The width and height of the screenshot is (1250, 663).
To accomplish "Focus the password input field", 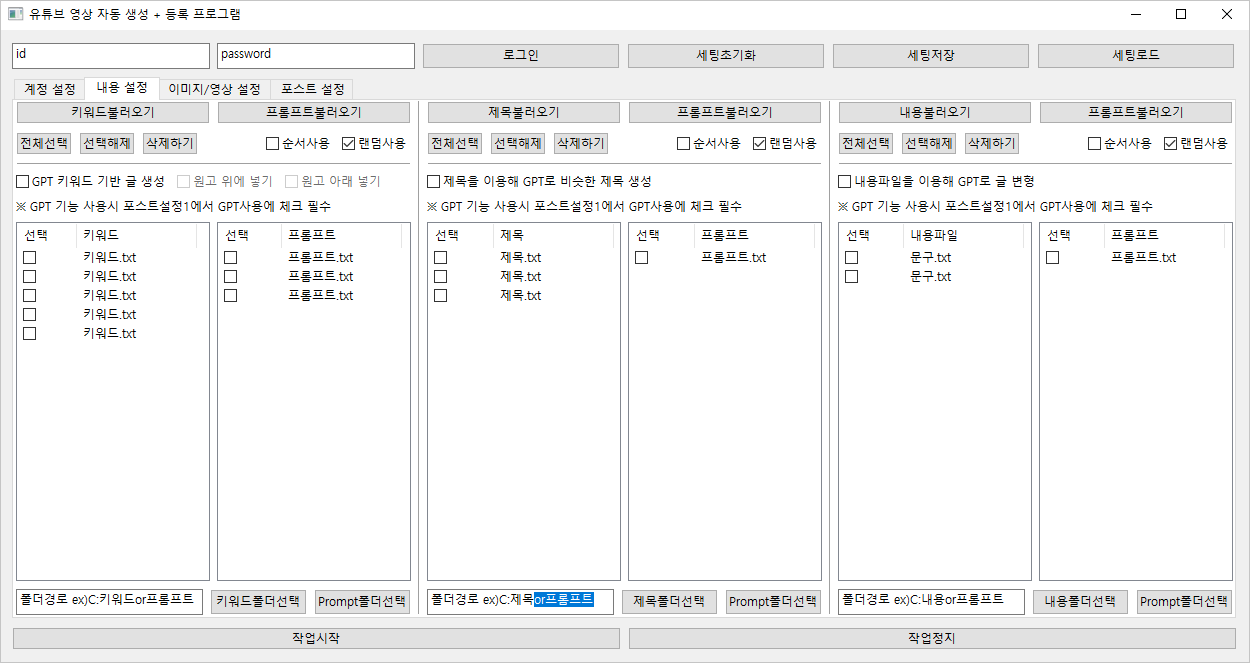I will click(315, 55).
